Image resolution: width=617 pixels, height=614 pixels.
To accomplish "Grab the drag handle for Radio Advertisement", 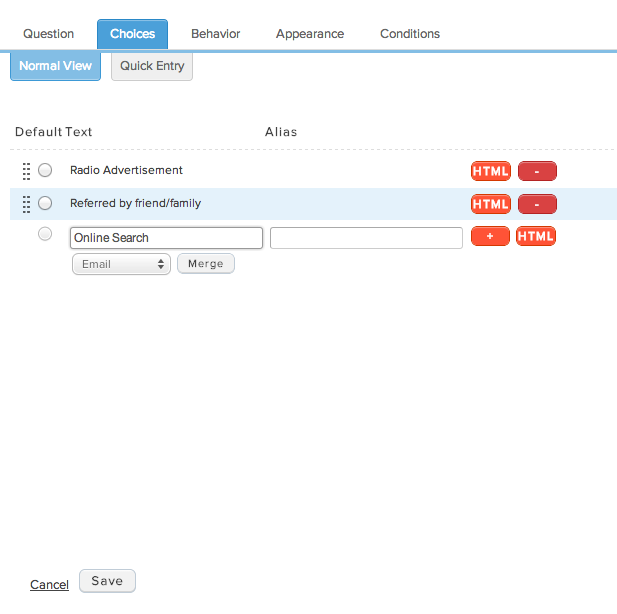I will (26, 171).
